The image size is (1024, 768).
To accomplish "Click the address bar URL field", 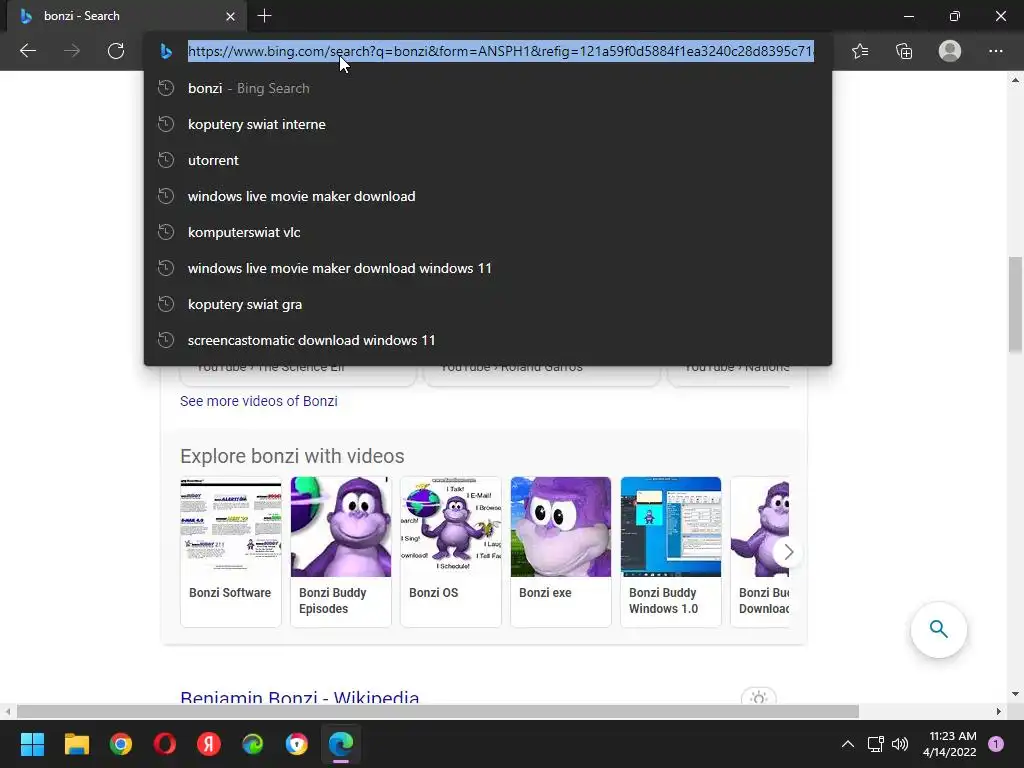I will [500, 51].
